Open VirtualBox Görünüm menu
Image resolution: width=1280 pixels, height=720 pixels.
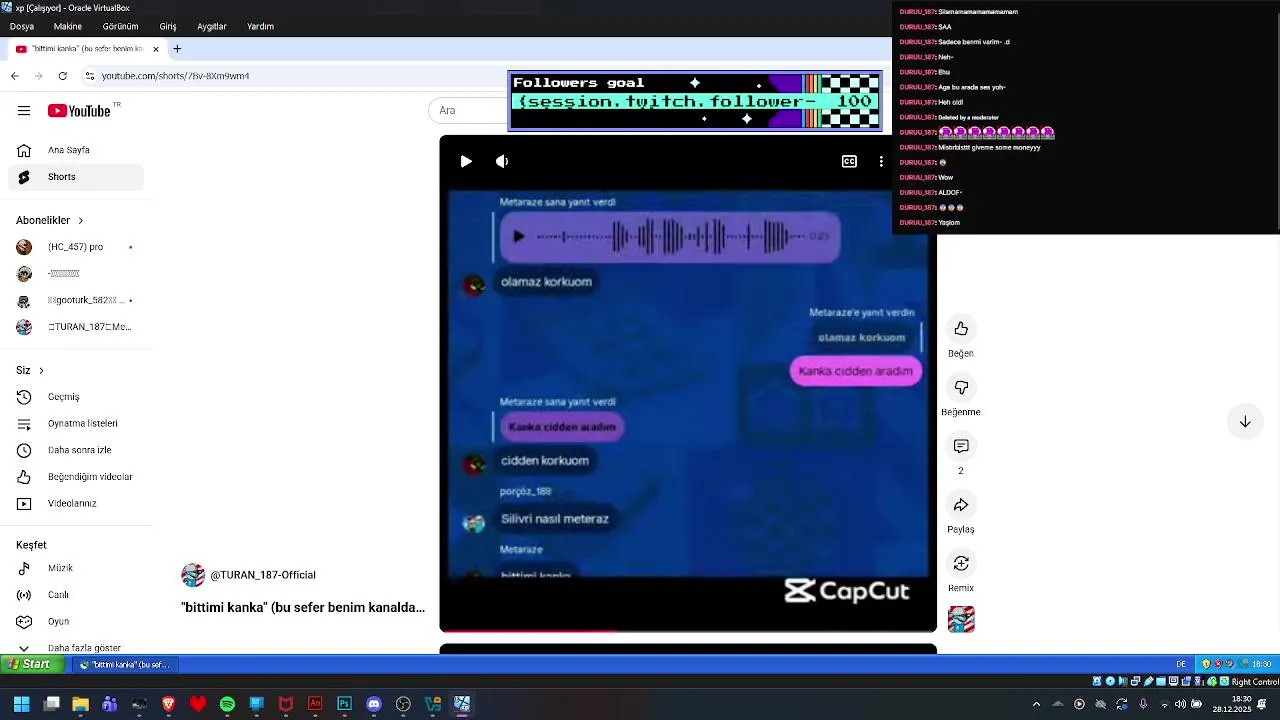121,27
